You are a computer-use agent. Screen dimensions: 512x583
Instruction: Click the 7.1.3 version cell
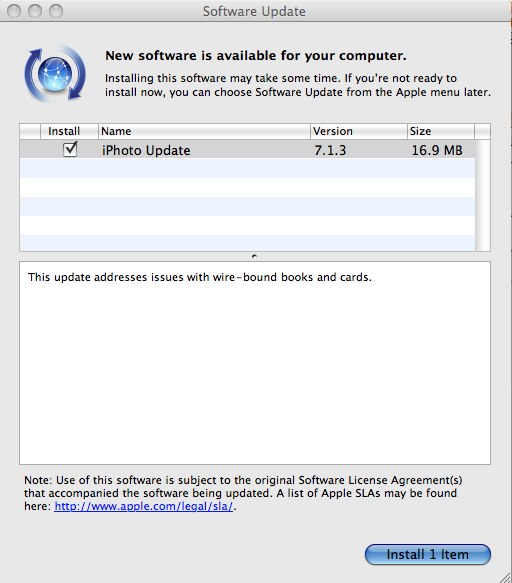click(x=330, y=150)
